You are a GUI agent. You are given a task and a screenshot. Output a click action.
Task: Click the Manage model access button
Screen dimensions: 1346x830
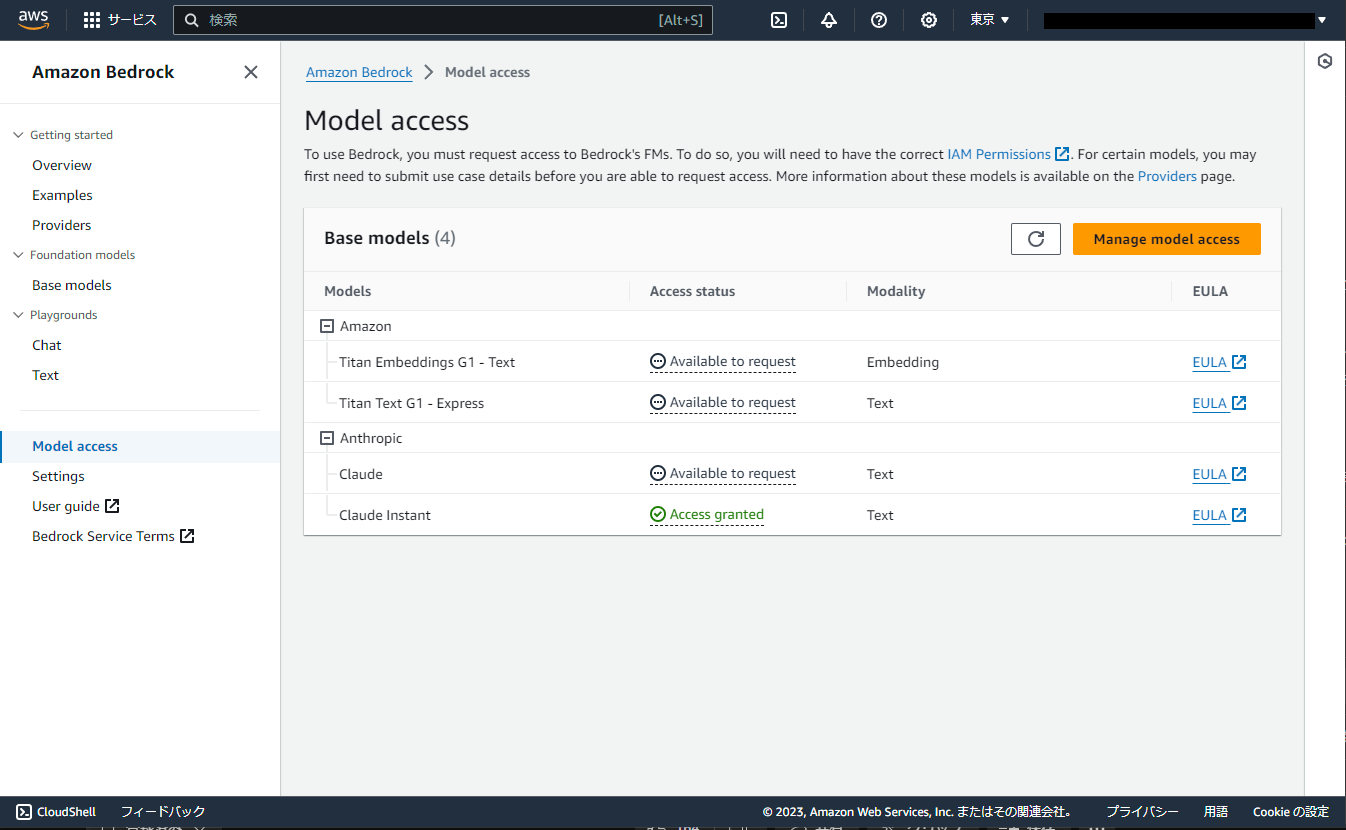(x=1166, y=239)
